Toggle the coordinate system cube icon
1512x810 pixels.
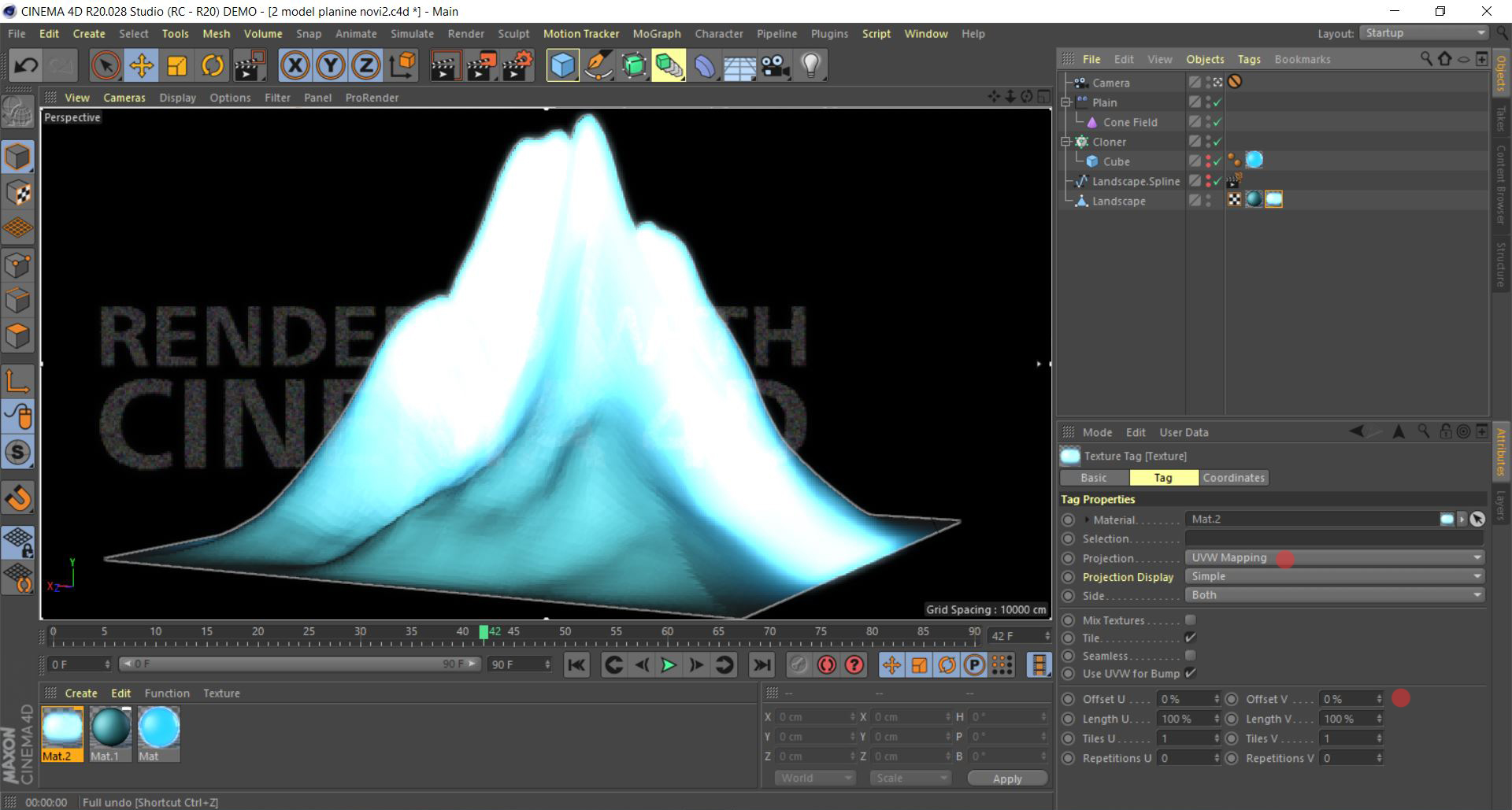click(402, 65)
